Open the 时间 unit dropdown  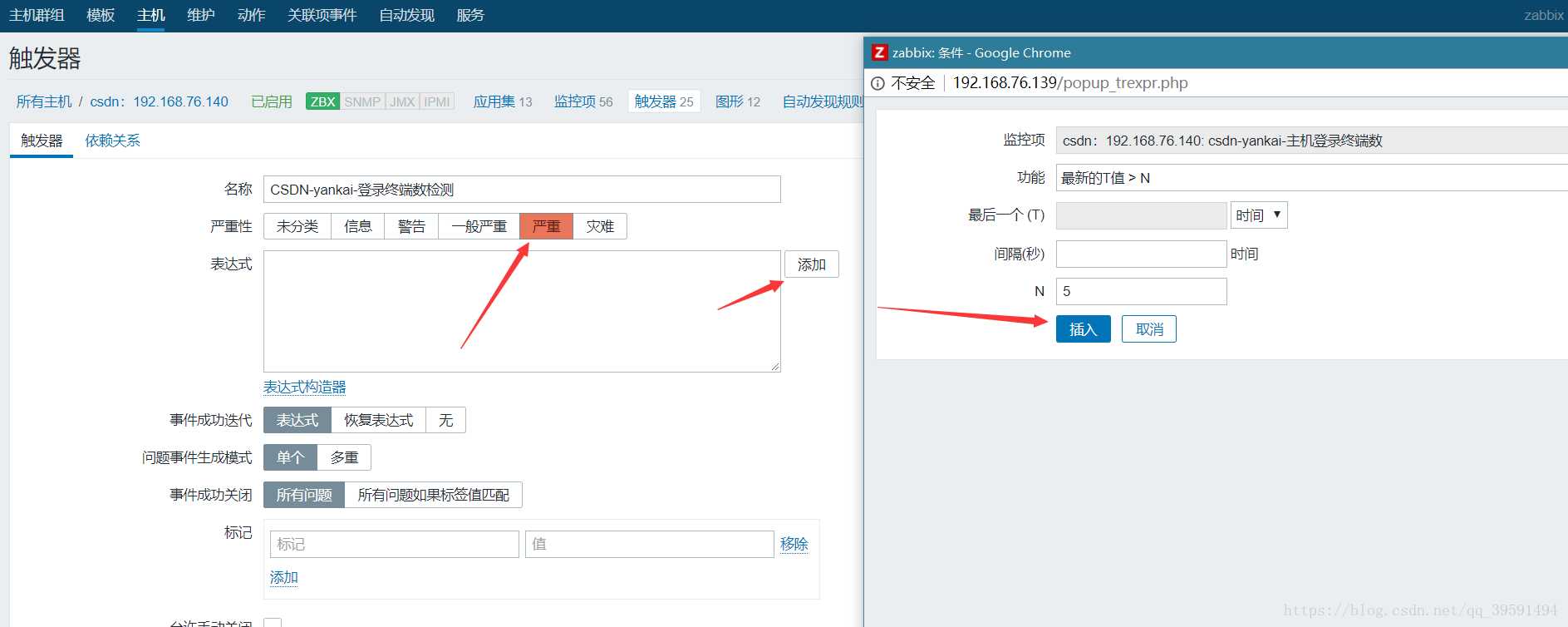tap(1259, 215)
